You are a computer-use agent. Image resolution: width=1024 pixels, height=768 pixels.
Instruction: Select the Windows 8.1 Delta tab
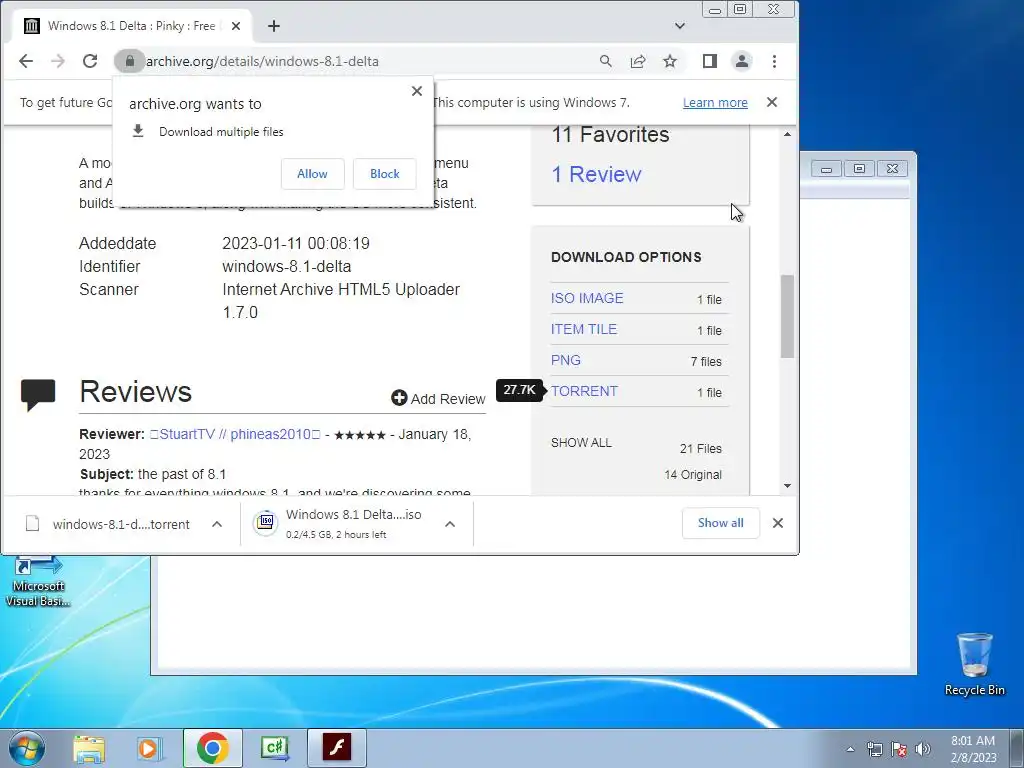click(132, 26)
